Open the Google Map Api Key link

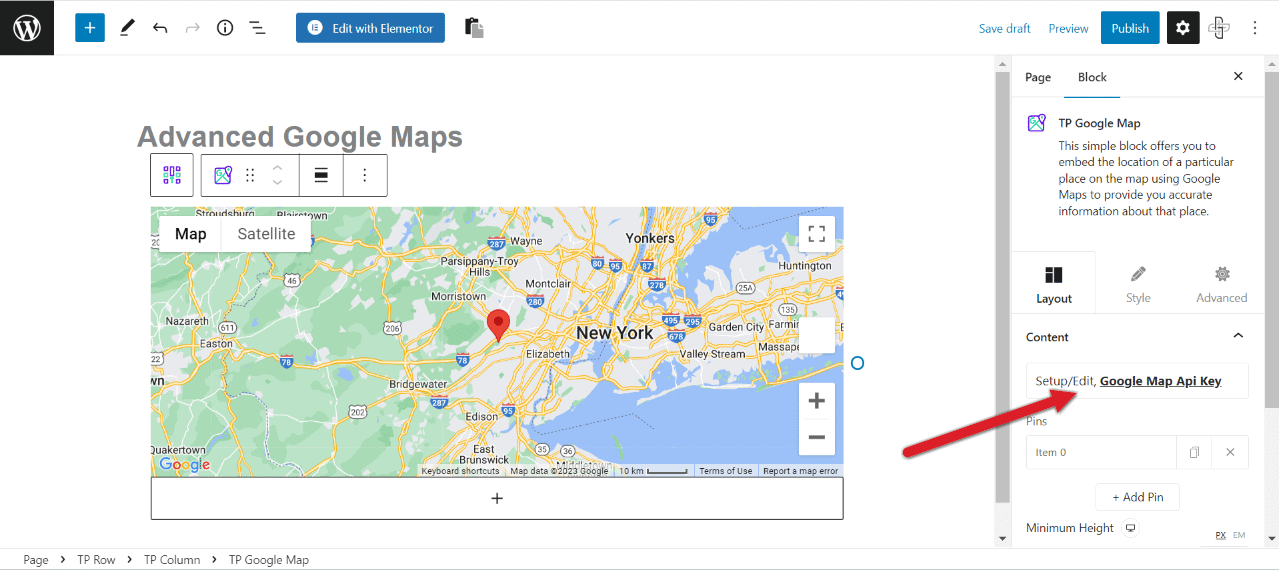(1160, 381)
